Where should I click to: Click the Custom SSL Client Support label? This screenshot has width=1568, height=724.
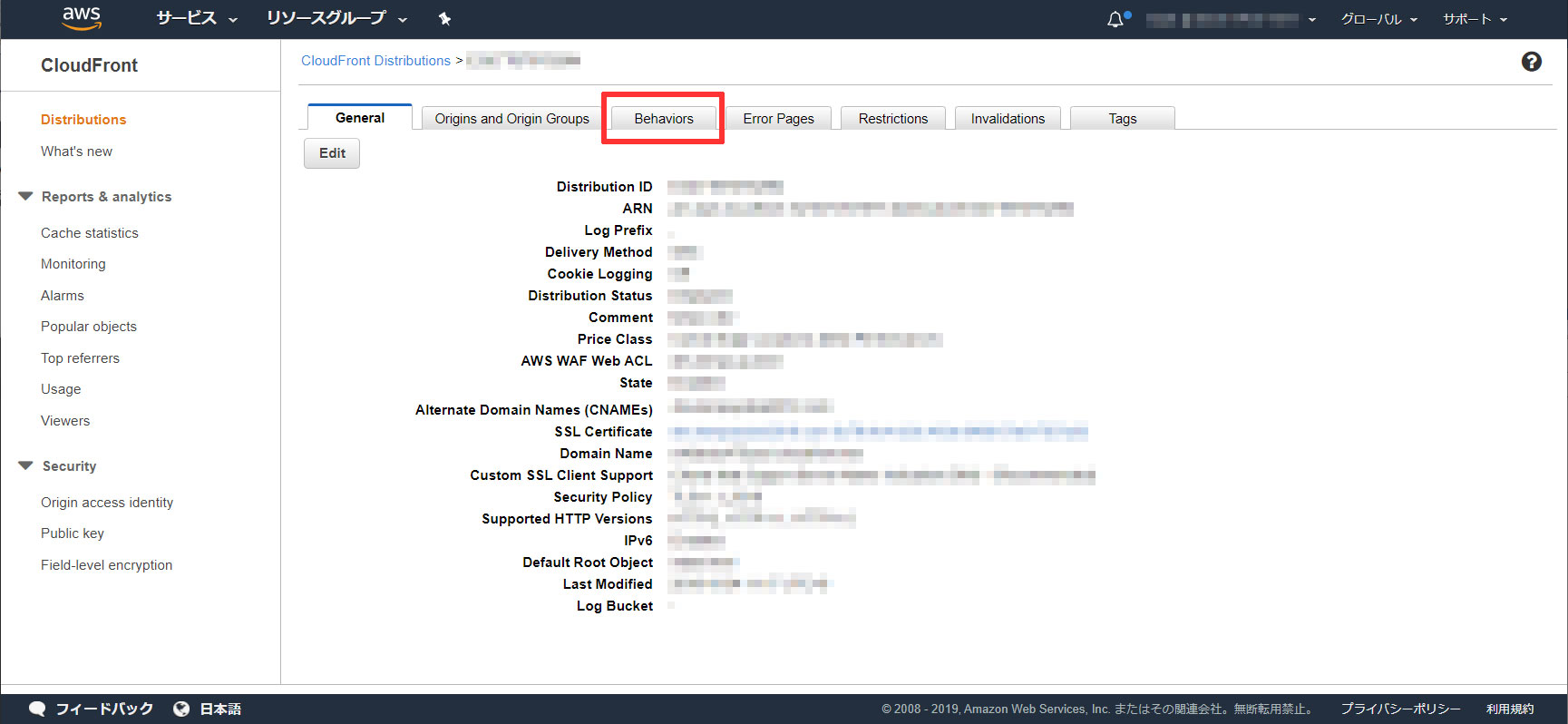pos(561,475)
